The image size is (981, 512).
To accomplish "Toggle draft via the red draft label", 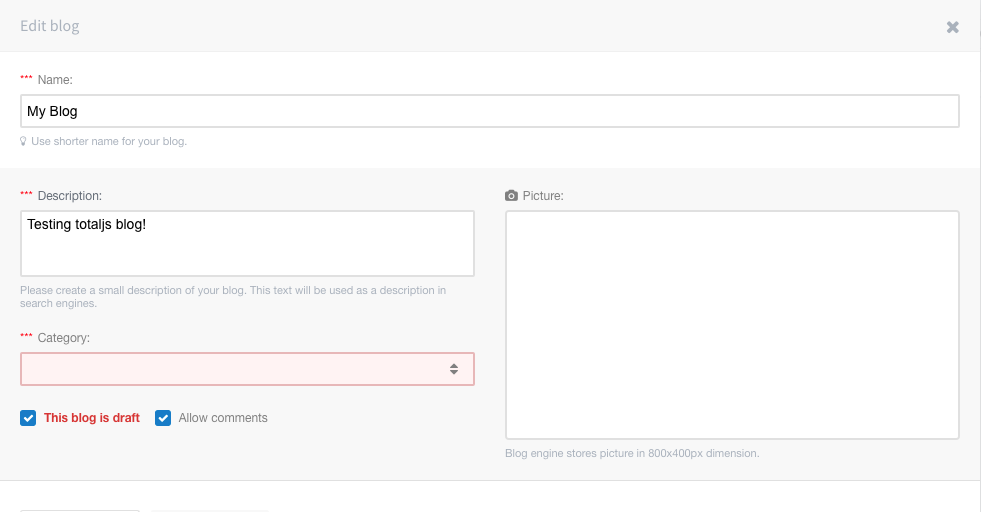I will 92,418.
